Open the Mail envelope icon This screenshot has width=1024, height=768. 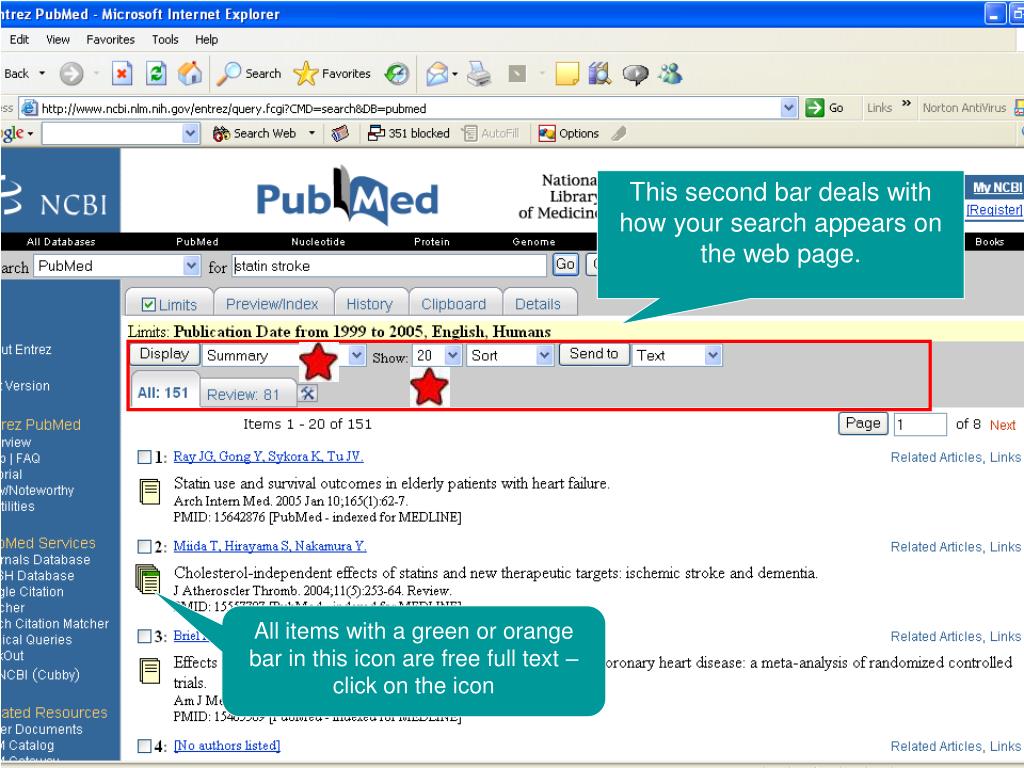point(437,74)
